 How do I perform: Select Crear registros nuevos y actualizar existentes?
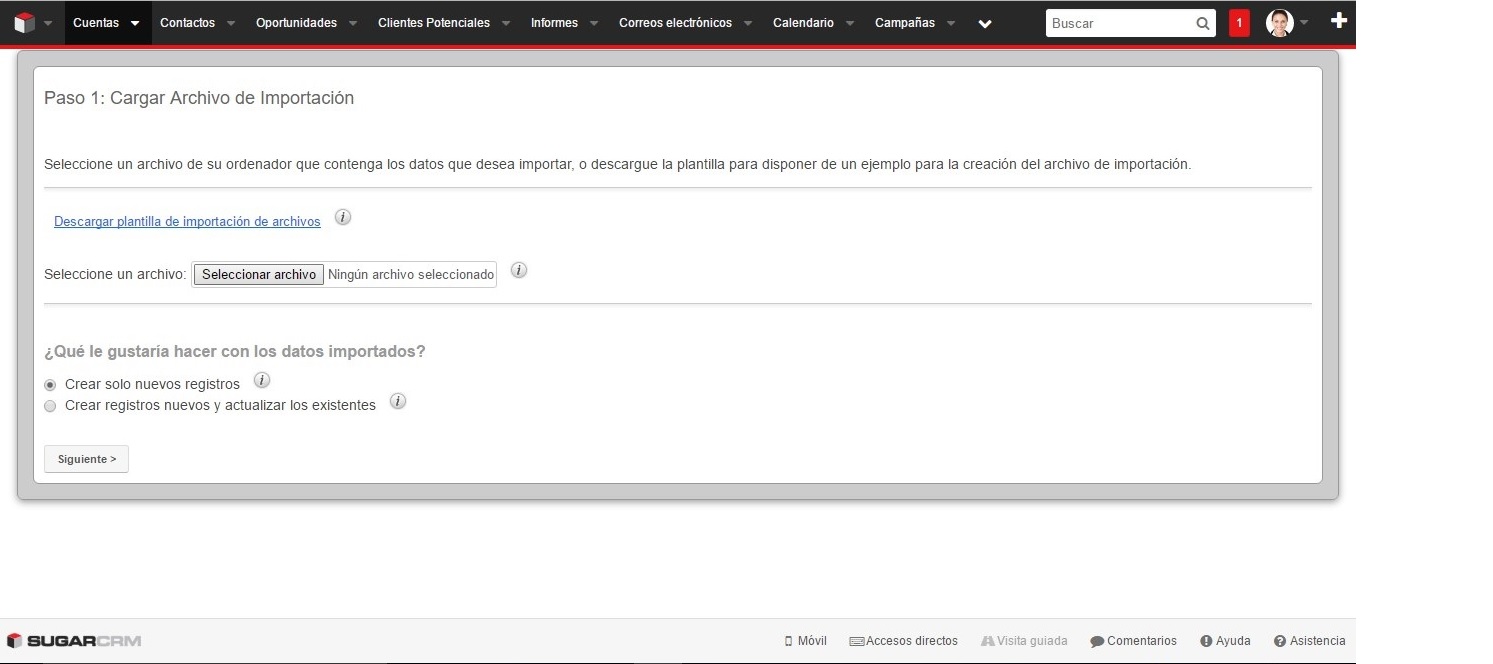pos(50,406)
